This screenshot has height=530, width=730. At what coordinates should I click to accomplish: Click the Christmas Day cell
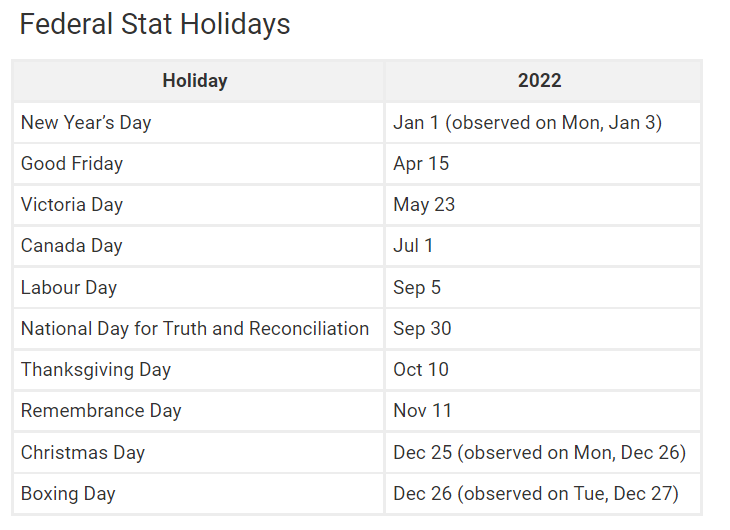click(83, 453)
